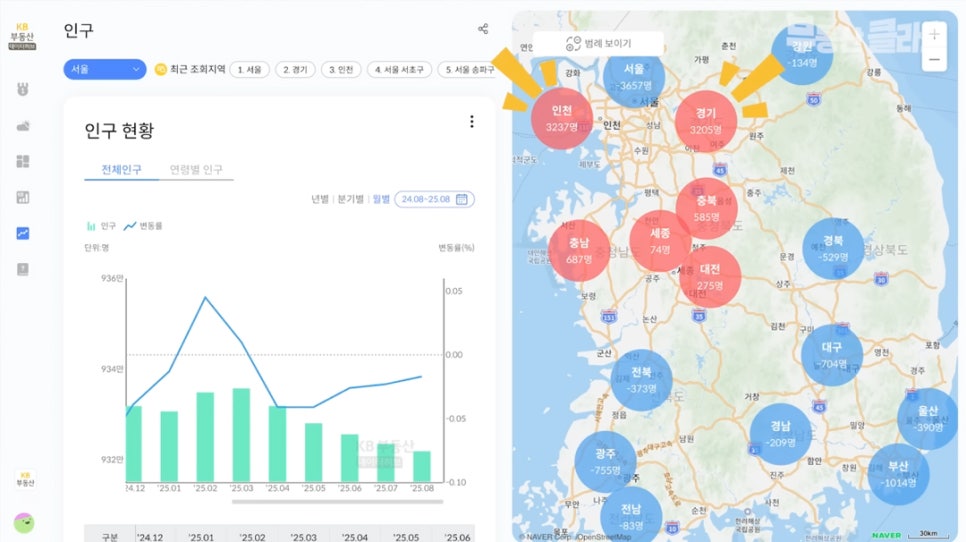Open the dashboard grid icon in sidebar
The height and width of the screenshot is (542, 966).
[23, 161]
